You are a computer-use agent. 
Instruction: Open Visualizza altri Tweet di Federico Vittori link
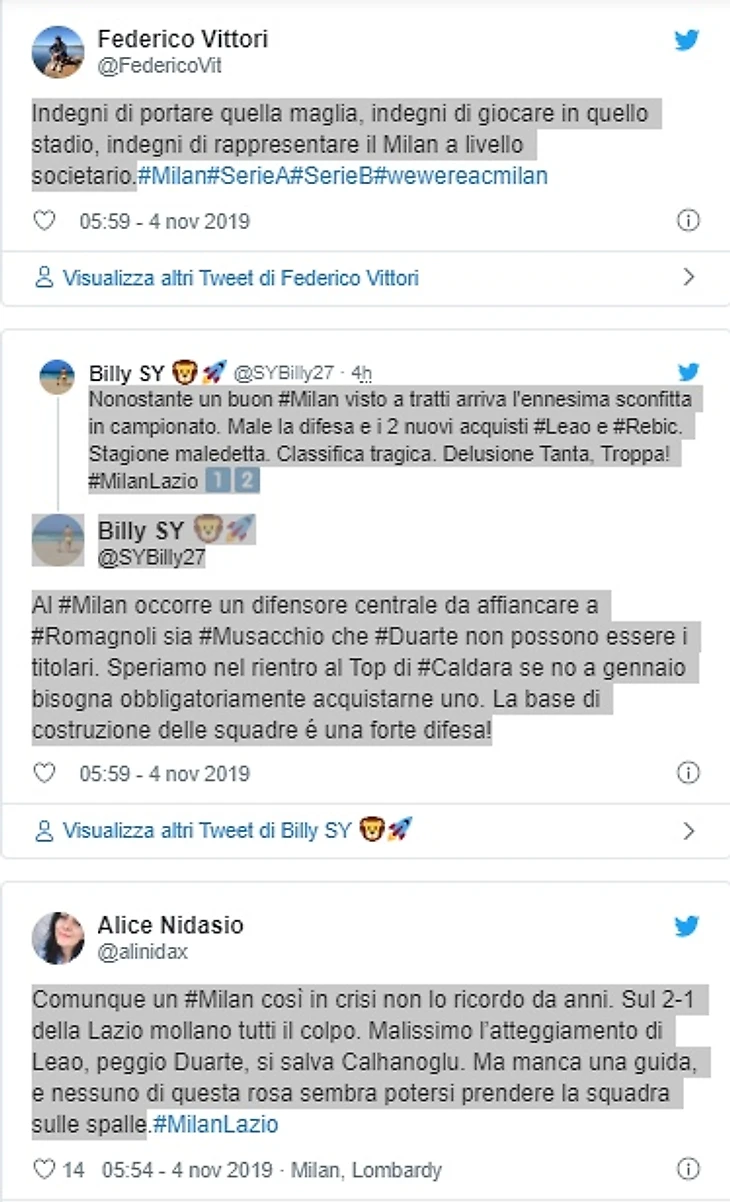[x=227, y=278]
